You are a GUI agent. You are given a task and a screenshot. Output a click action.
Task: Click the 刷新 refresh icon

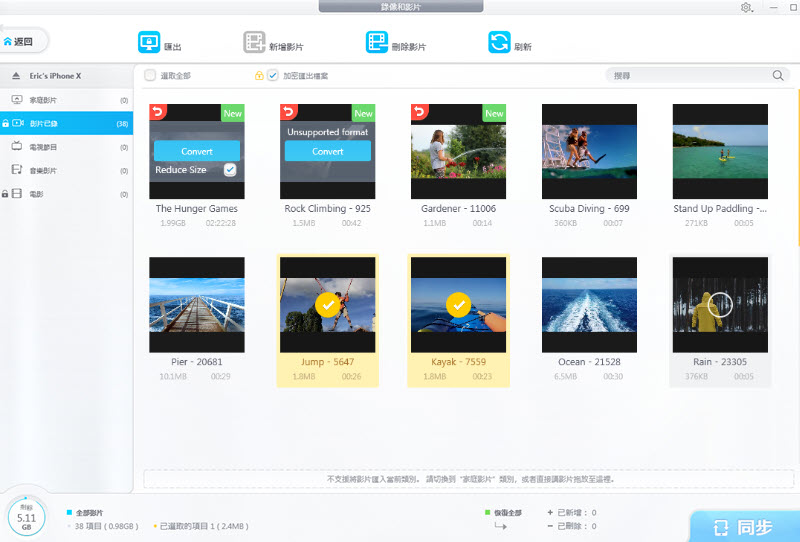point(499,43)
